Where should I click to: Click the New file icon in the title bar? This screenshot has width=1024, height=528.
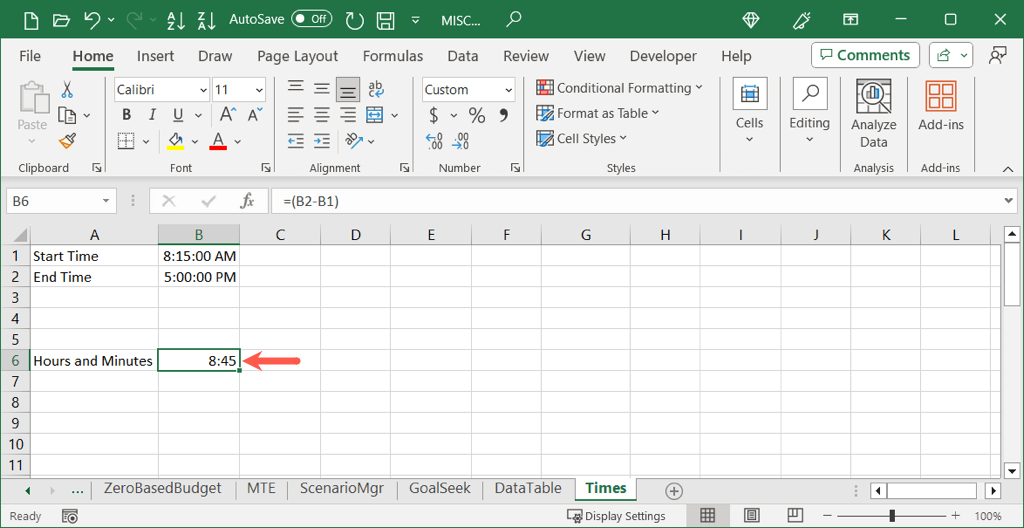[31, 20]
